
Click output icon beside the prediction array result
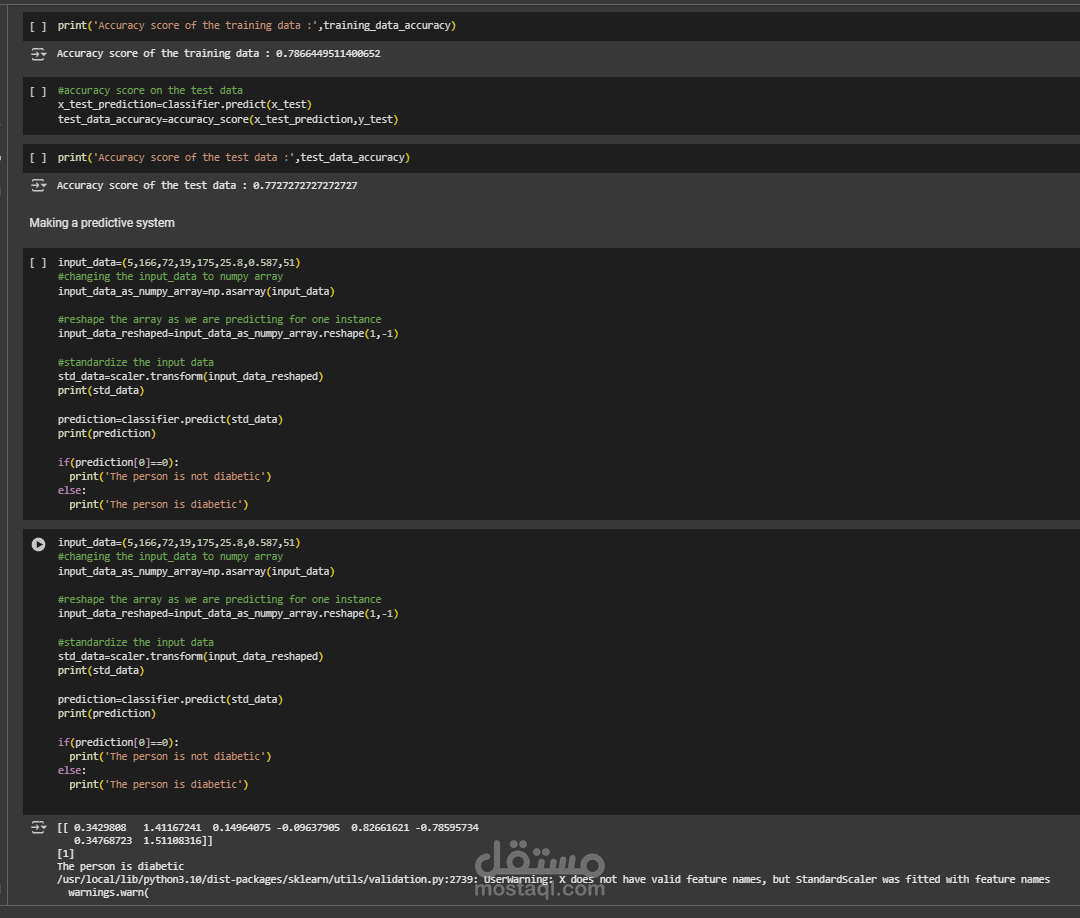click(39, 827)
